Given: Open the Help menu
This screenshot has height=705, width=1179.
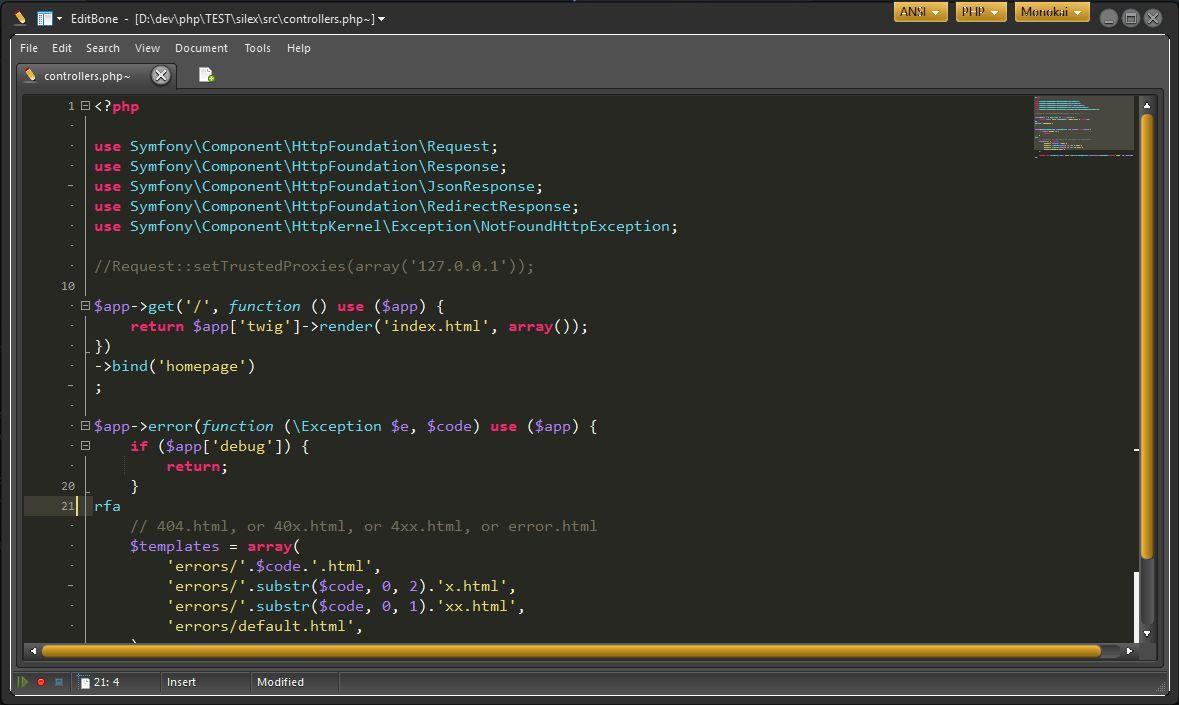Looking at the screenshot, I should (x=299, y=48).
